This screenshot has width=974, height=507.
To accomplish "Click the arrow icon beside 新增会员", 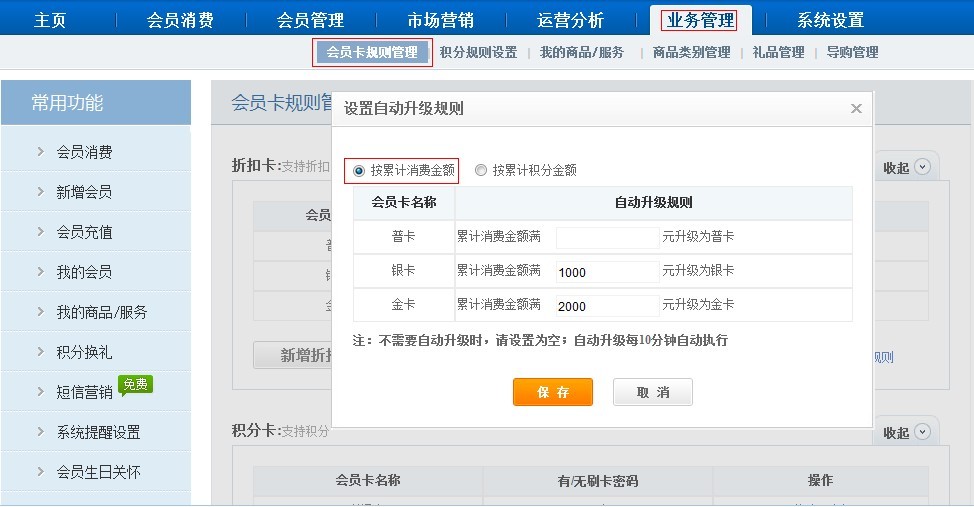I will [40, 192].
